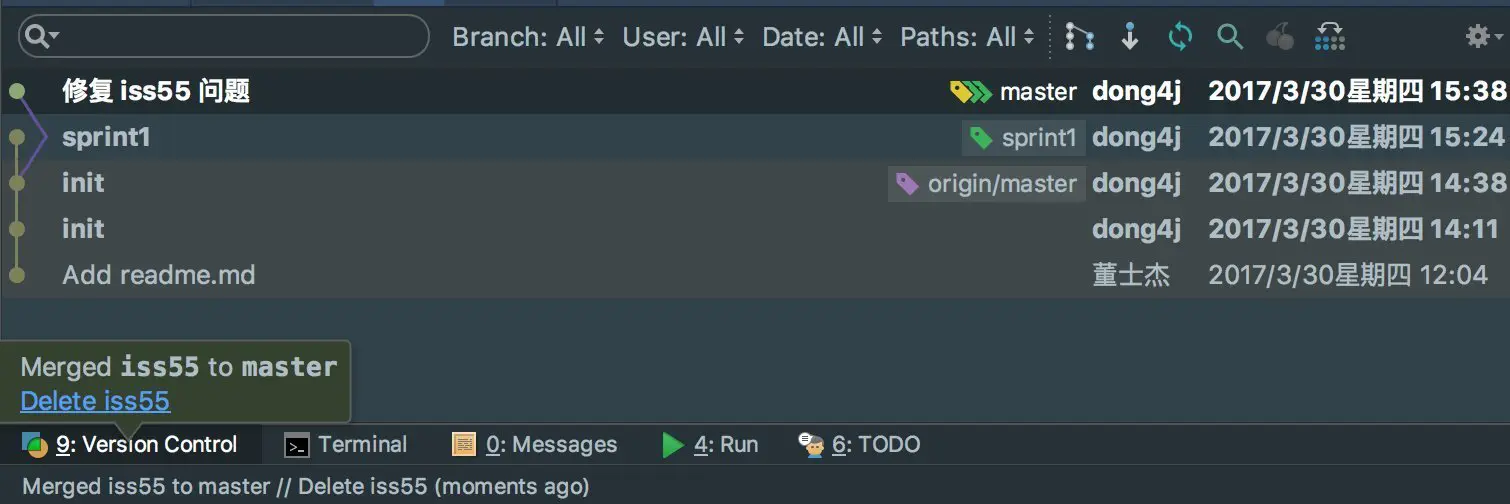
Task: Open the TODO tool window tab
Action: tap(860, 445)
